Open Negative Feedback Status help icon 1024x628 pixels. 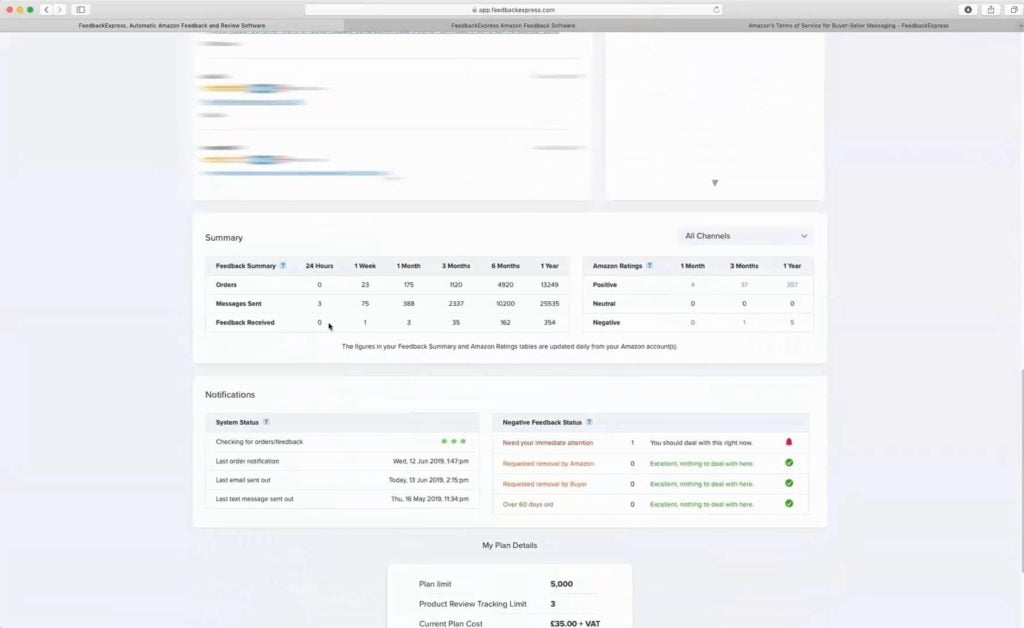coord(589,422)
